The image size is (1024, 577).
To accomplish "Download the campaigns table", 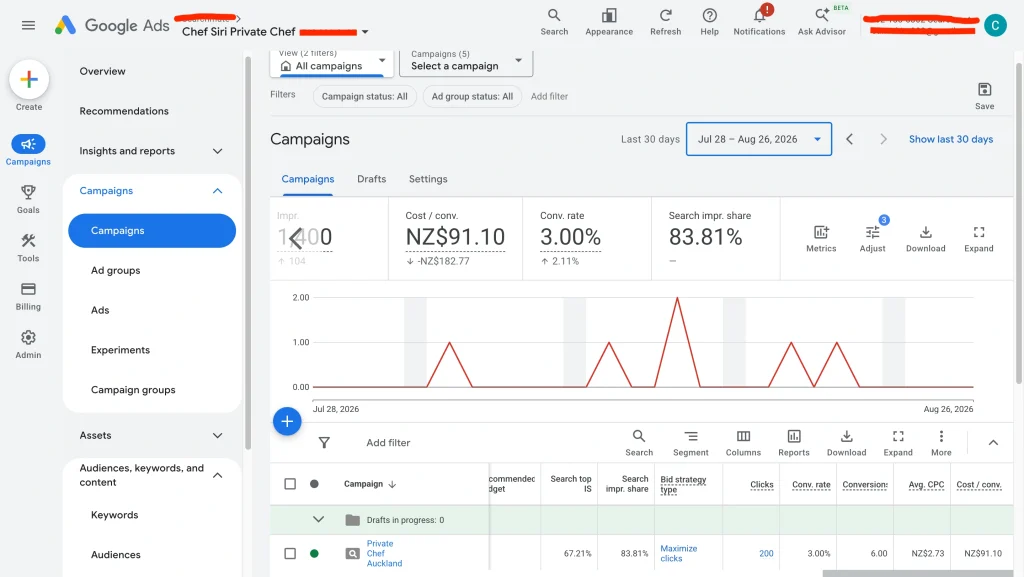I will (846, 443).
